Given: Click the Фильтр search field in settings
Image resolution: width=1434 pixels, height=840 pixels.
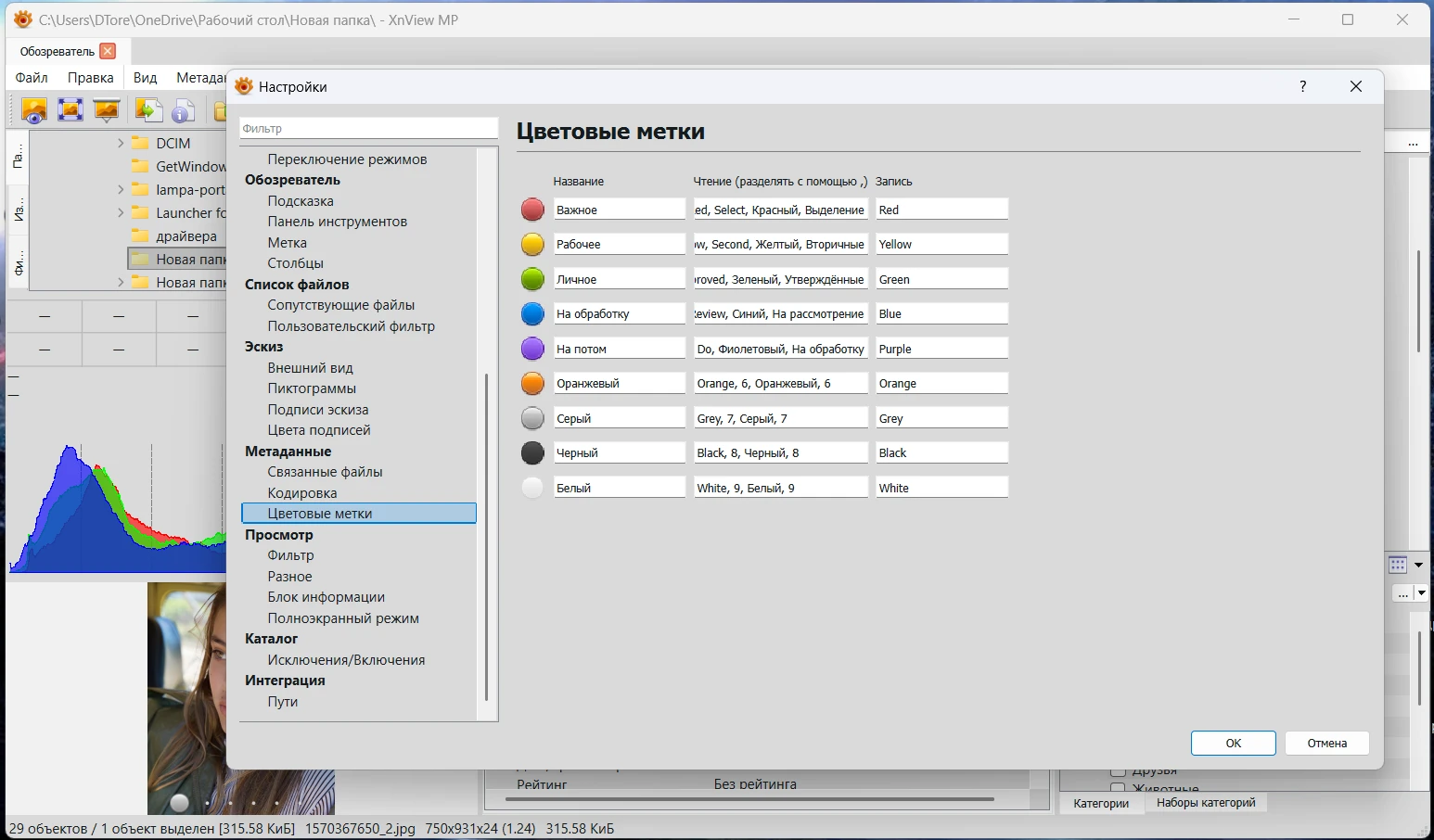Looking at the screenshot, I should pyautogui.click(x=368, y=129).
